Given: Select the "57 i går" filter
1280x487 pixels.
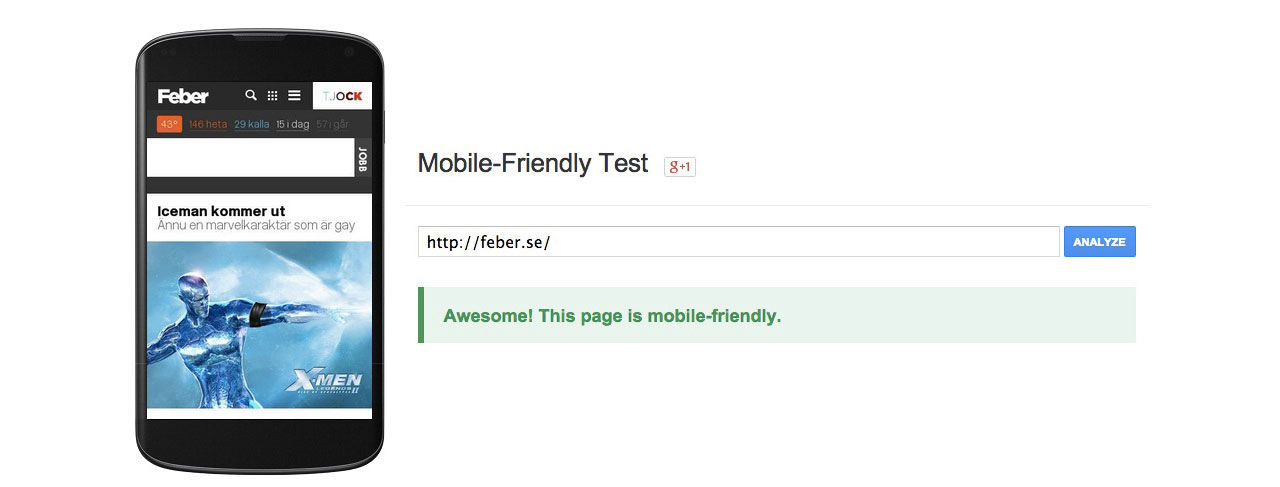Looking at the screenshot, I should (333, 124).
